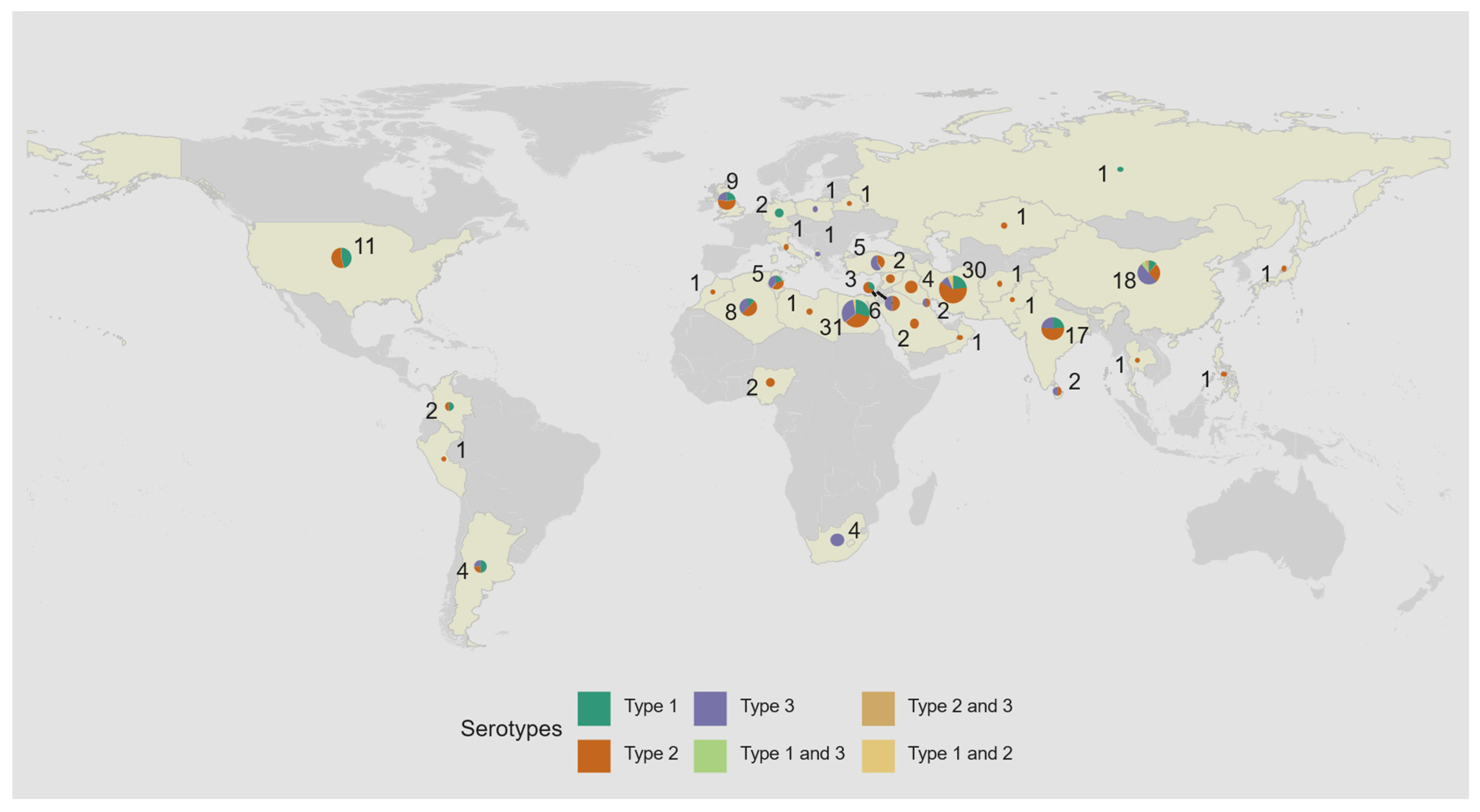Click the Argentina pie chart labeled 4

click(x=480, y=566)
